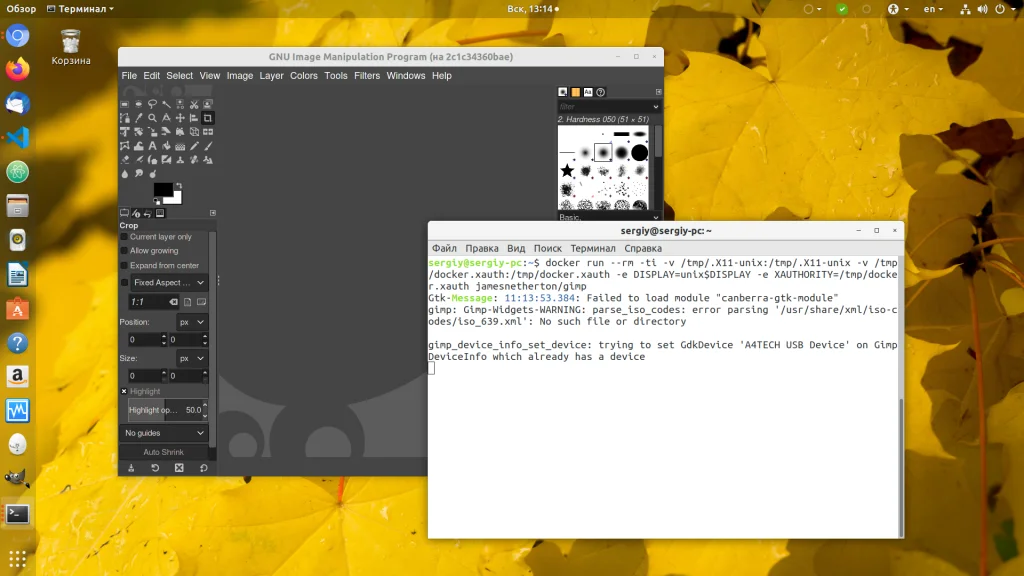Select the Eraser tool
The image size is (1024, 576).
(x=125, y=160)
